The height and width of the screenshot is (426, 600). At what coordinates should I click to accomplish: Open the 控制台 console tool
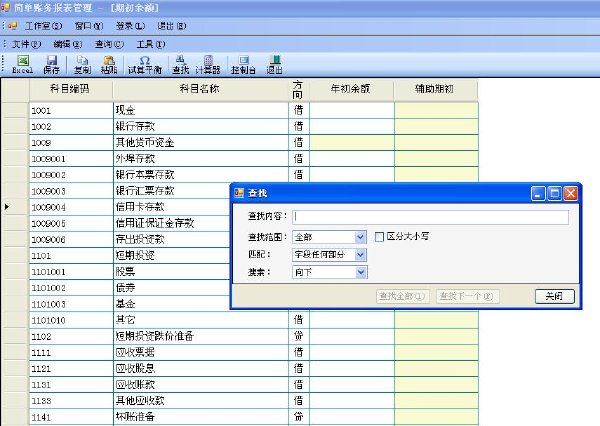point(243,64)
